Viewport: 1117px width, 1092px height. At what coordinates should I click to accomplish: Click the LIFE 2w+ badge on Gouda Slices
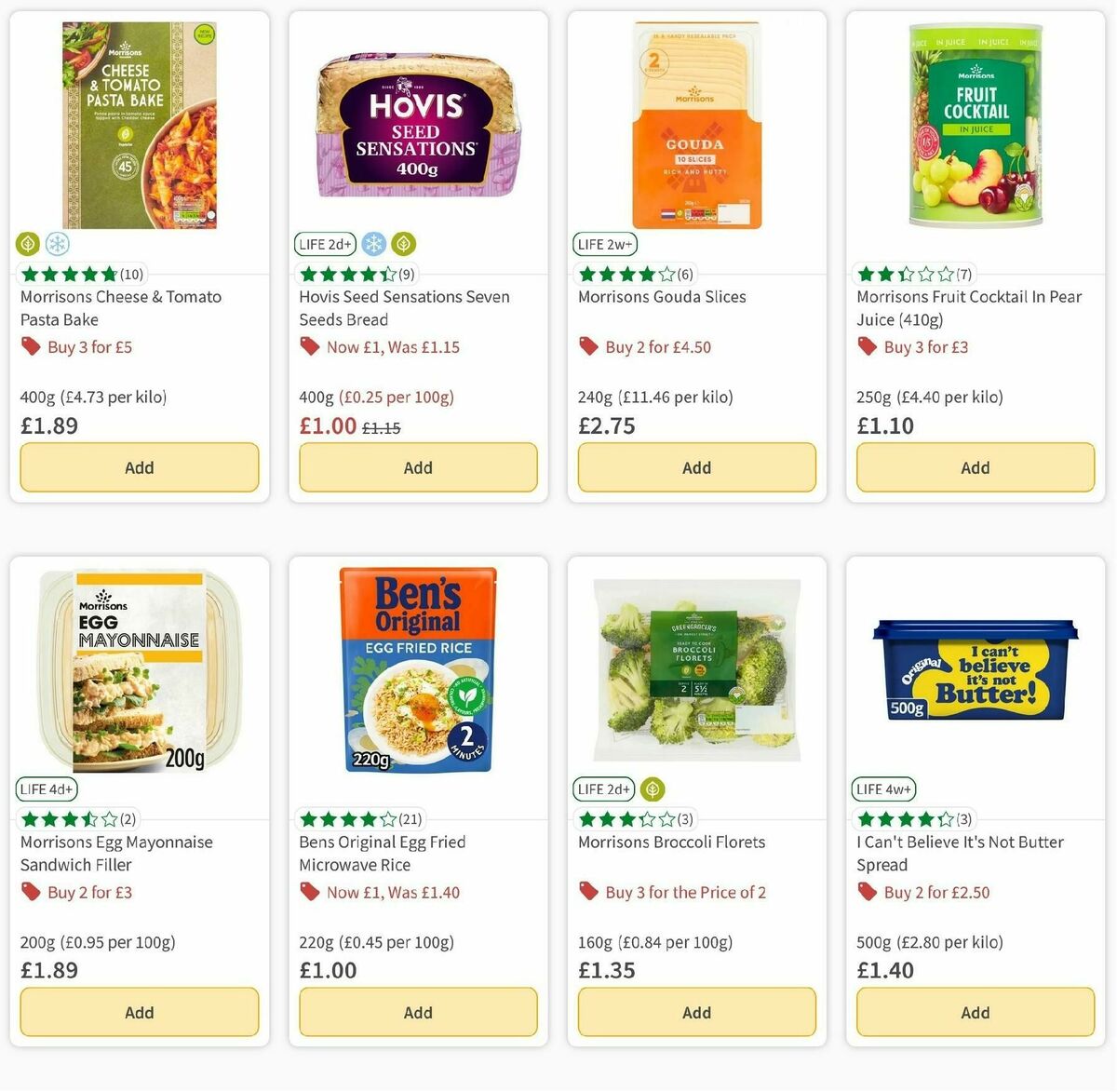click(604, 244)
